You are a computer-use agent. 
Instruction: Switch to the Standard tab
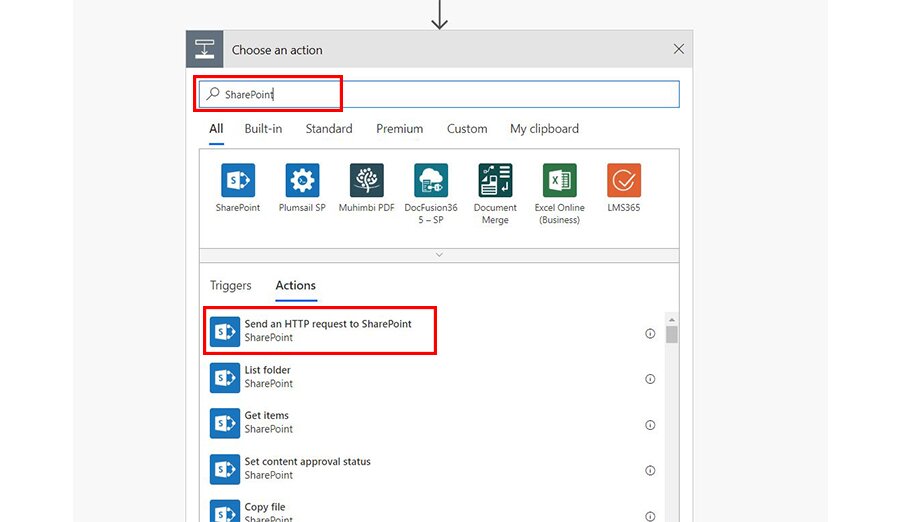pyautogui.click(x=329, y=129)
